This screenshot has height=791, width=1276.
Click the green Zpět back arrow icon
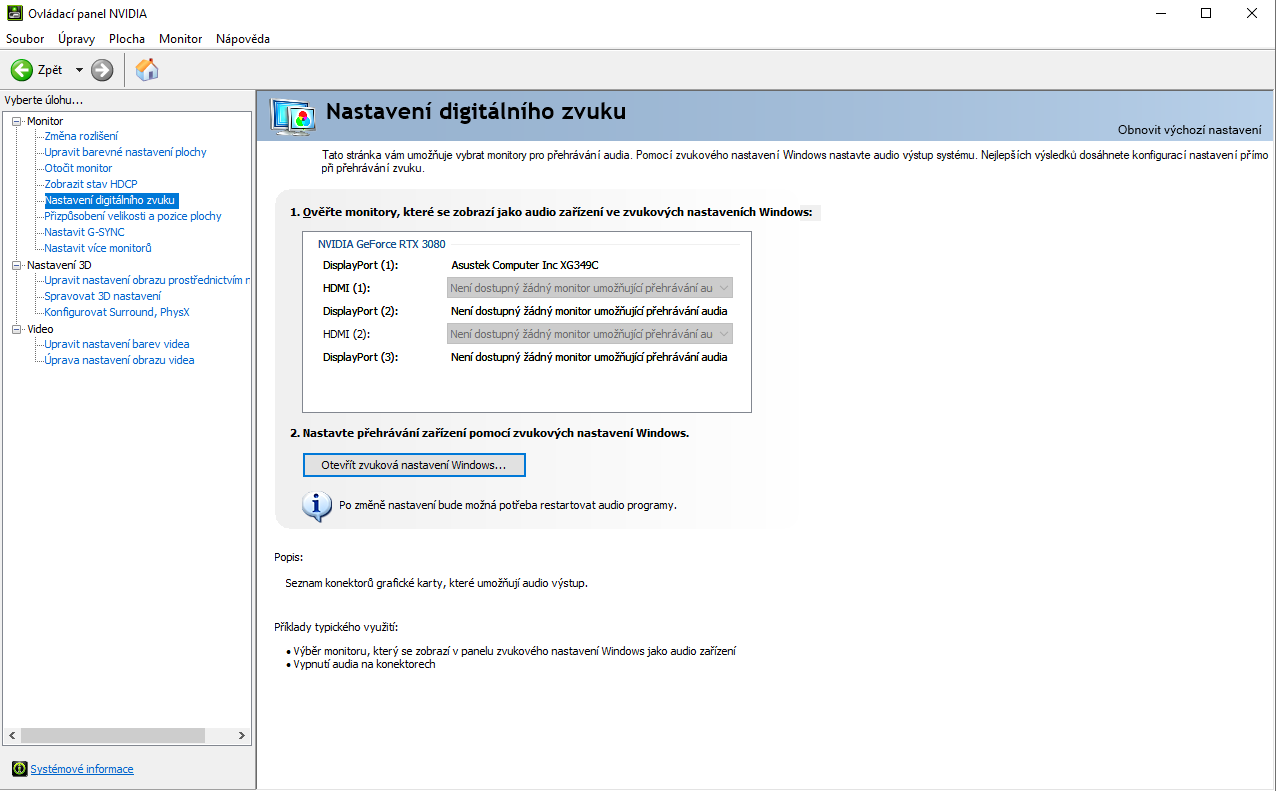pos(22,70)
